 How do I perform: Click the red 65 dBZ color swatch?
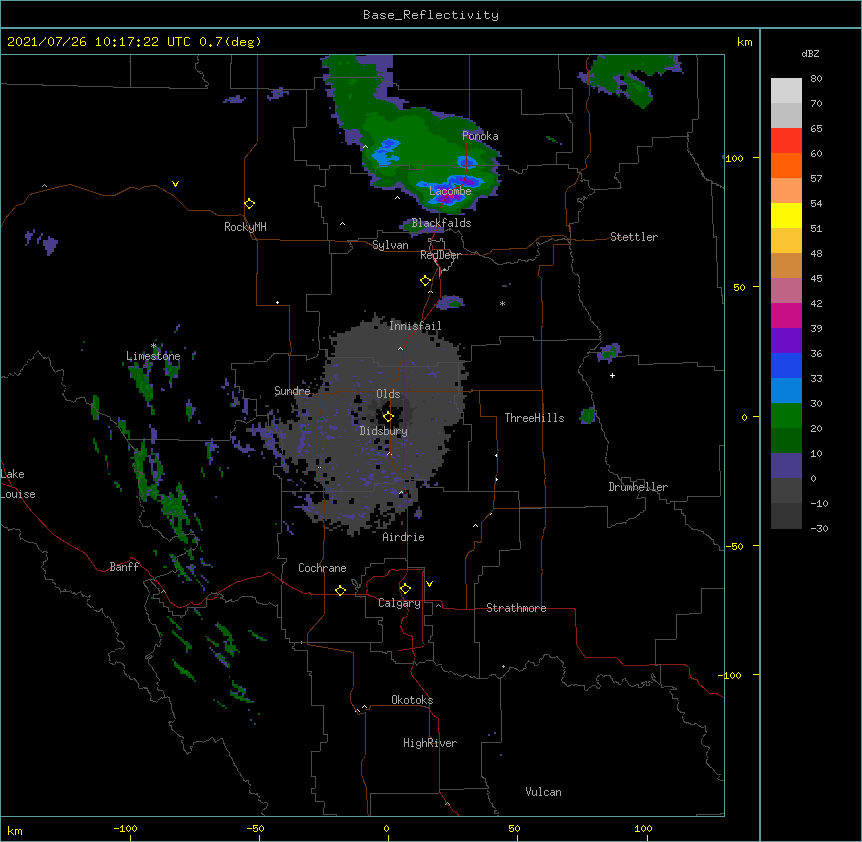786,140
